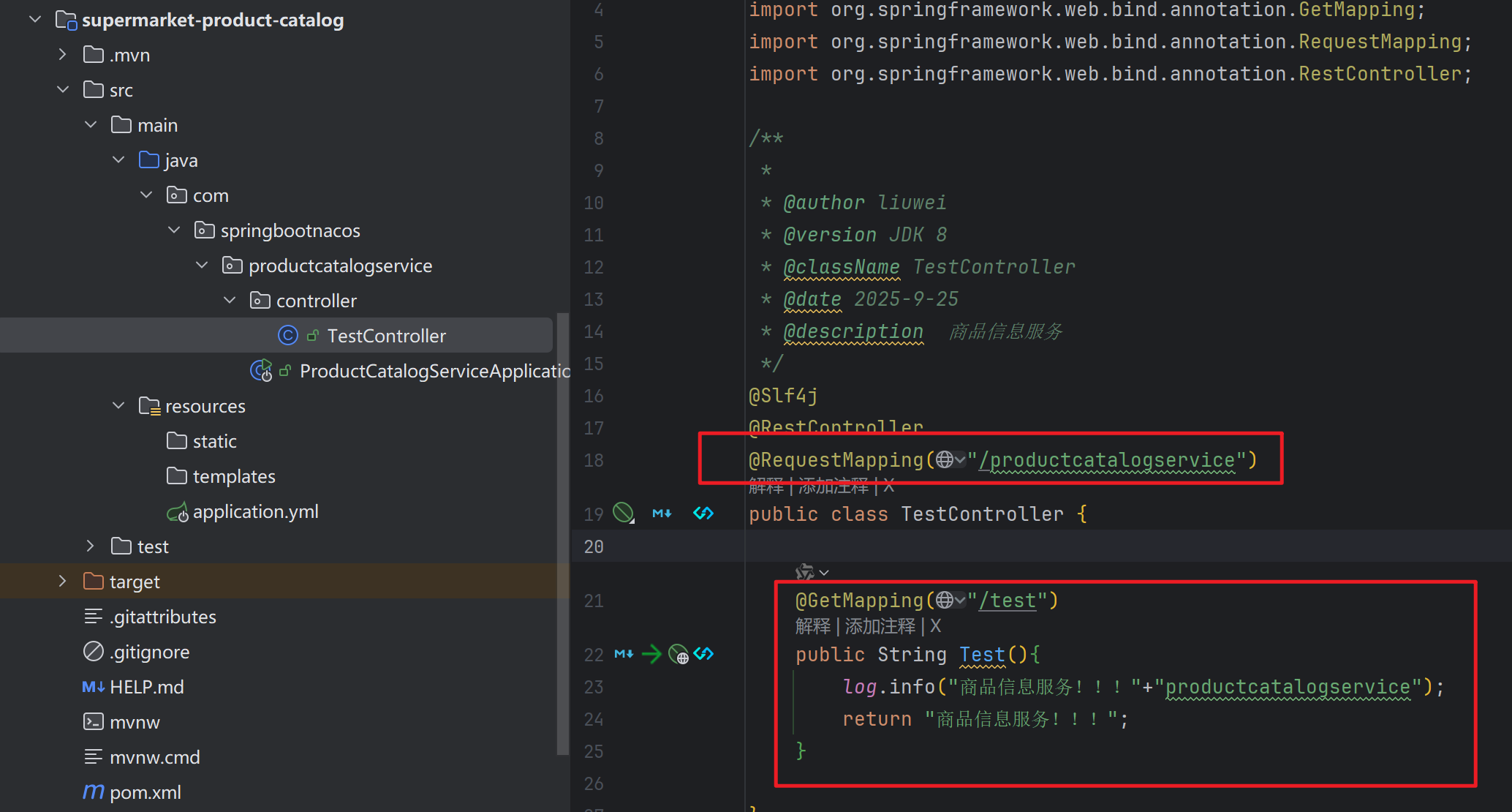Click the globe URL icon in @RequestMapping

point(945,459)
